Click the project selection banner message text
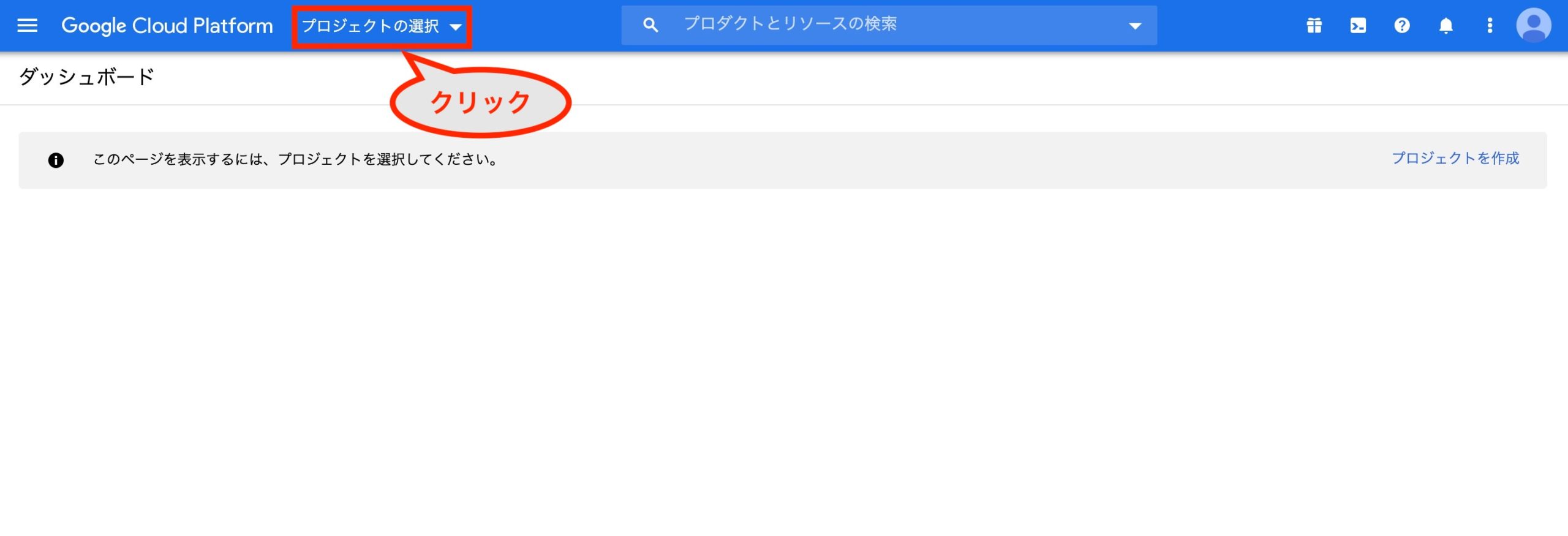 point(296,159)
